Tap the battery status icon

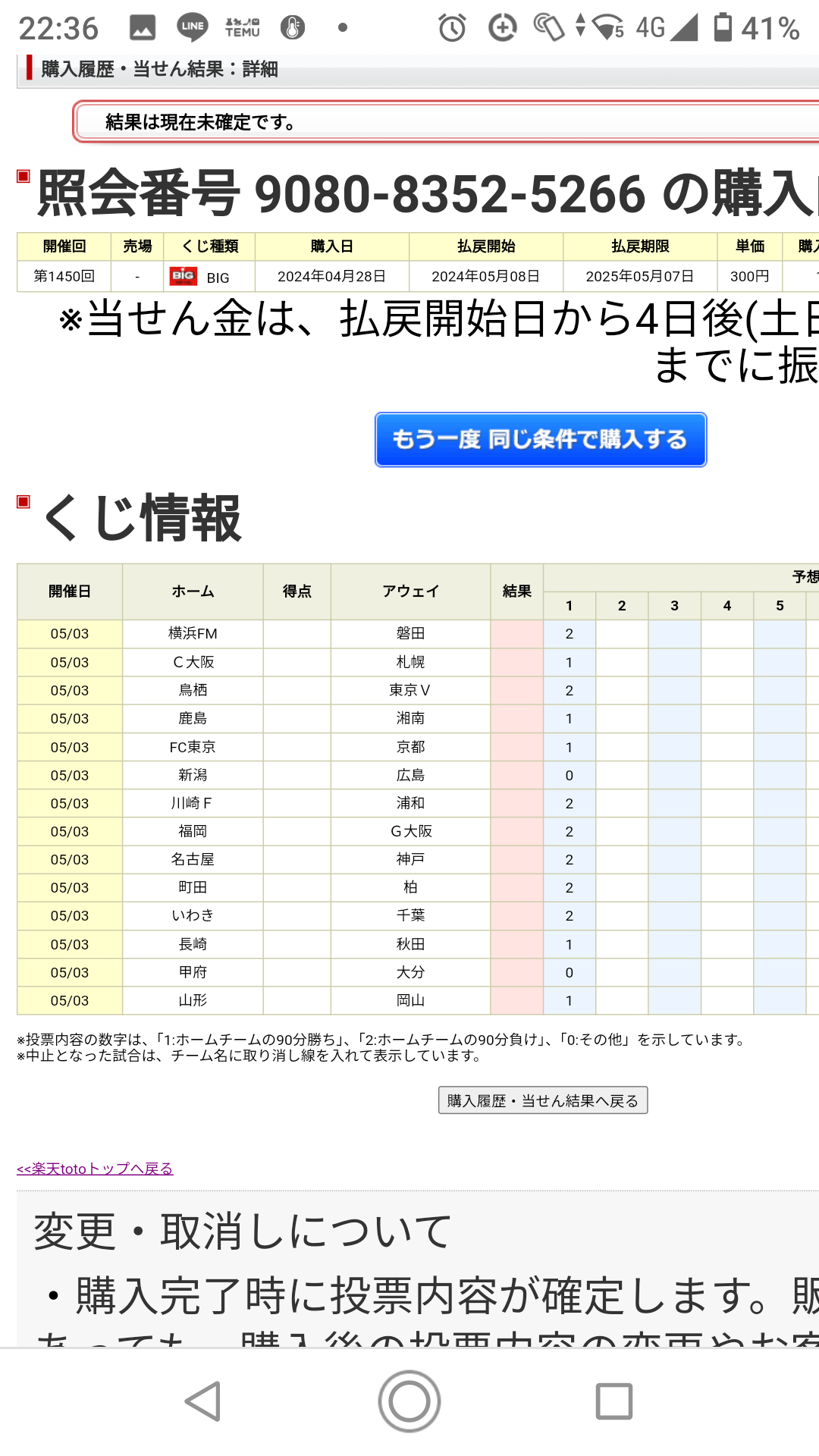[x=723, y=28]
